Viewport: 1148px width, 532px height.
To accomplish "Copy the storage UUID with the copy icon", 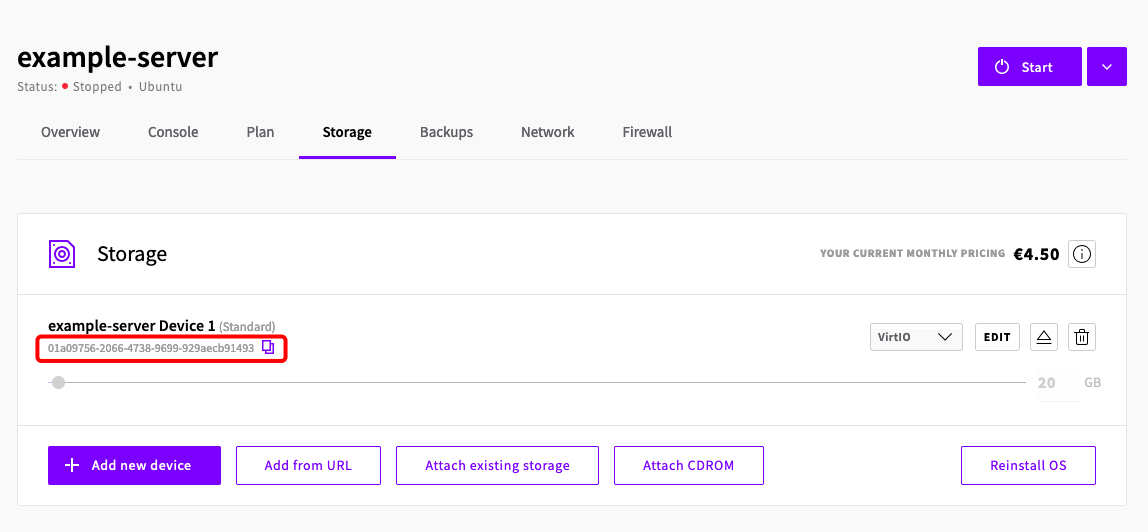I will [268, 348].
